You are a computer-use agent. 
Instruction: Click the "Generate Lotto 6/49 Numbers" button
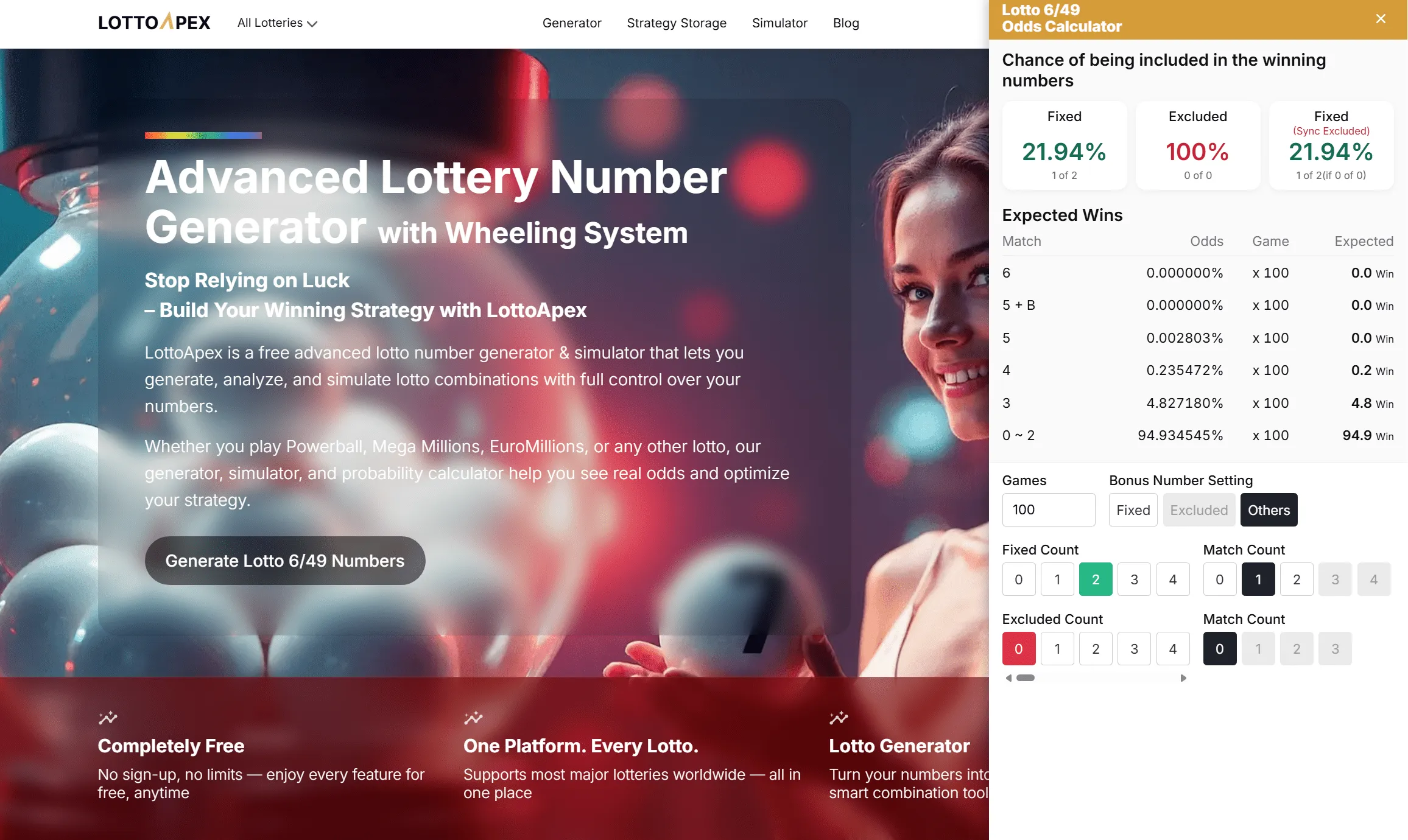click(284, 560)
